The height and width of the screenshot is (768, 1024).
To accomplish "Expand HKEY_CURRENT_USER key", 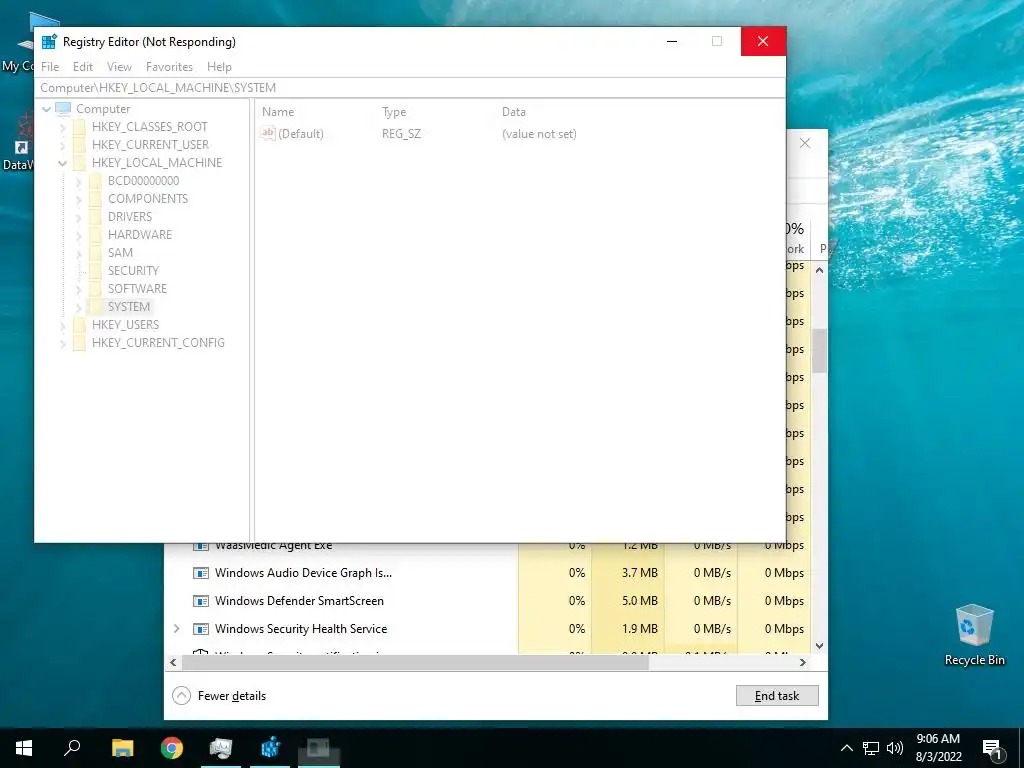I will tap(63, 145).
